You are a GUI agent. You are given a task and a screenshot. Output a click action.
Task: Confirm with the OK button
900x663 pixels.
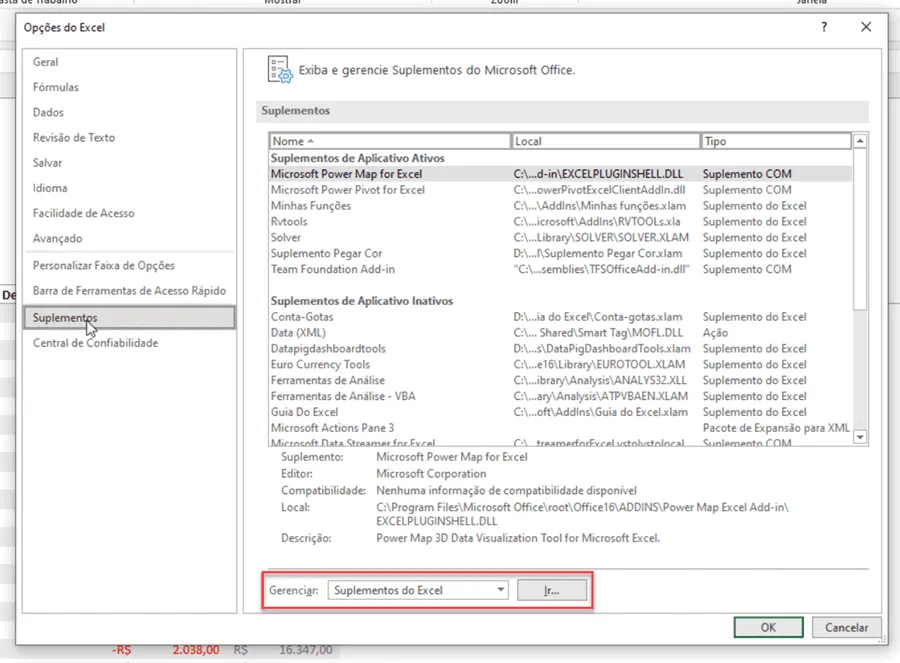(x=769, y=627)
